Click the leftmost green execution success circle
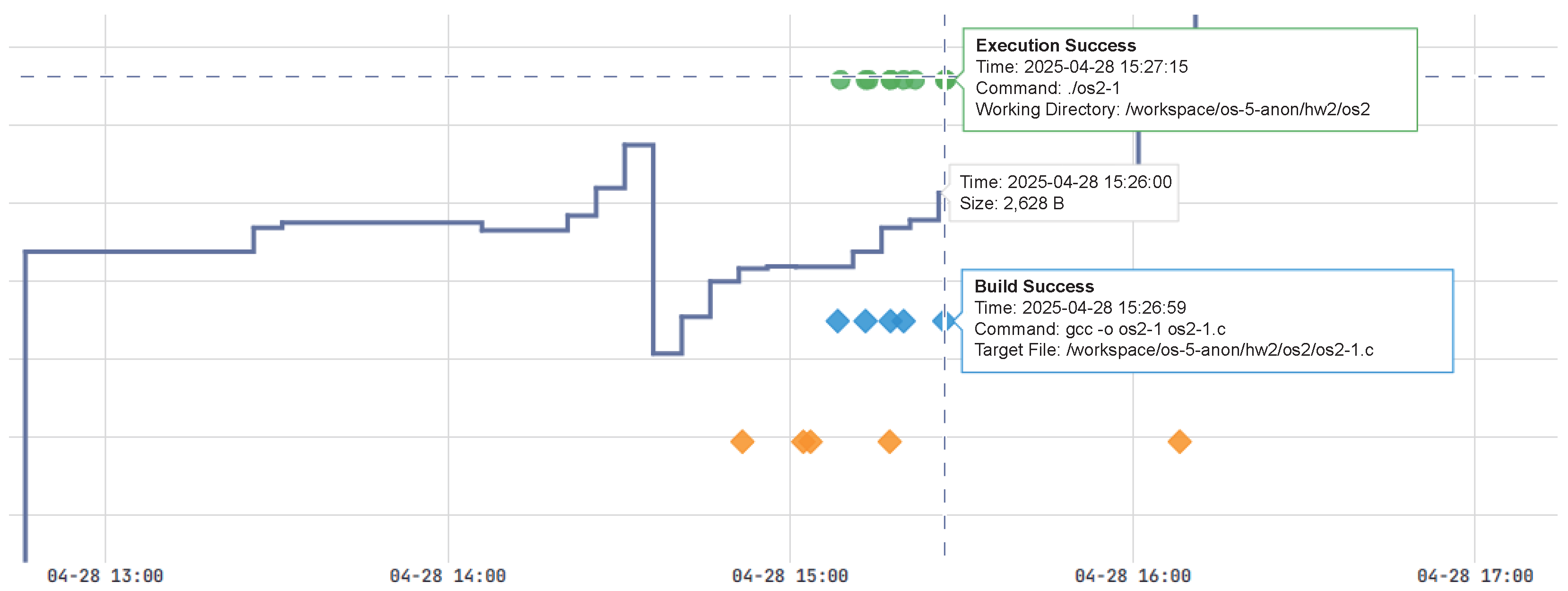The height and width of the screenshot is (591, 1568). pos(840,80)
